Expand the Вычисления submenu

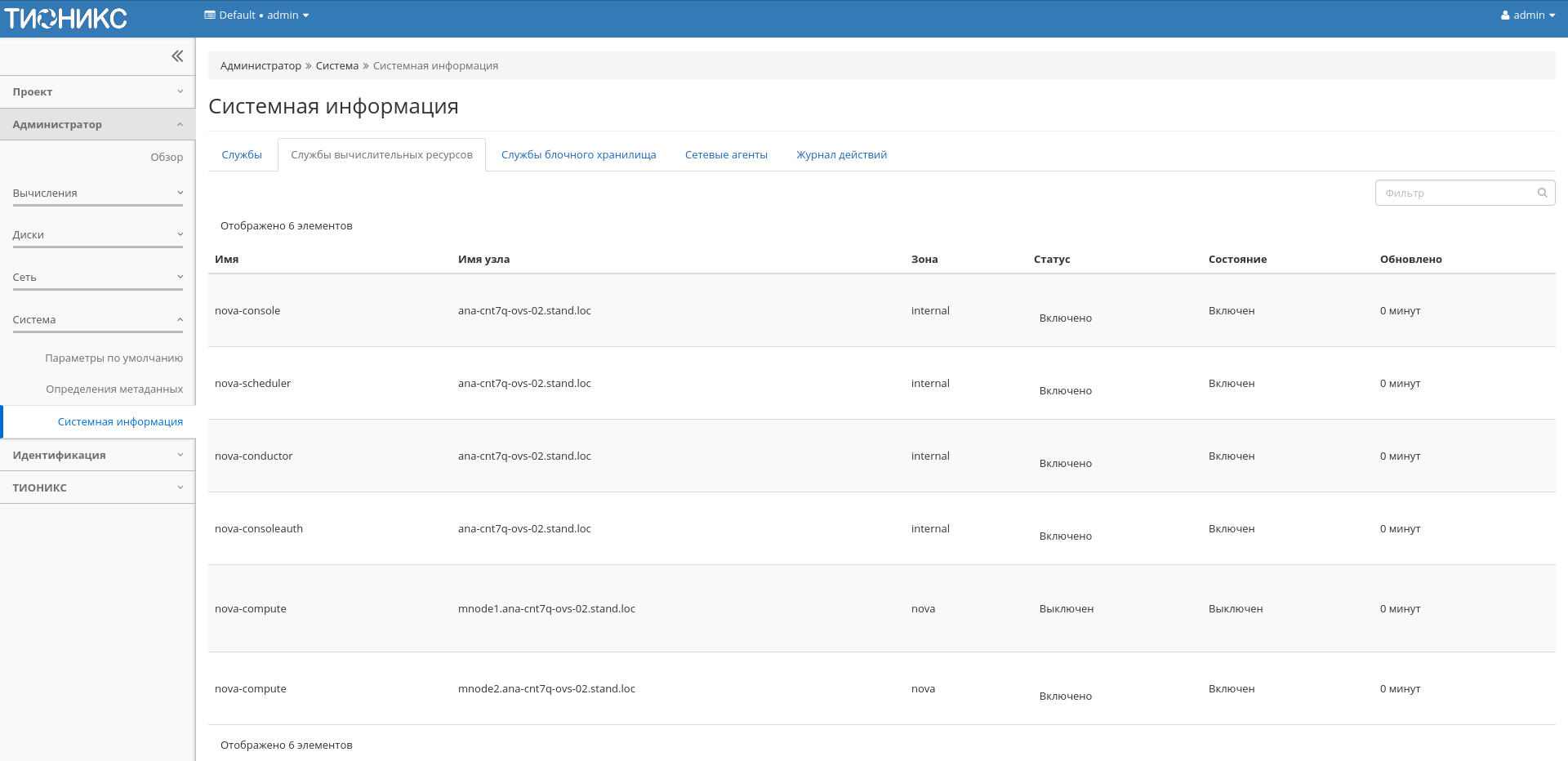97,194
